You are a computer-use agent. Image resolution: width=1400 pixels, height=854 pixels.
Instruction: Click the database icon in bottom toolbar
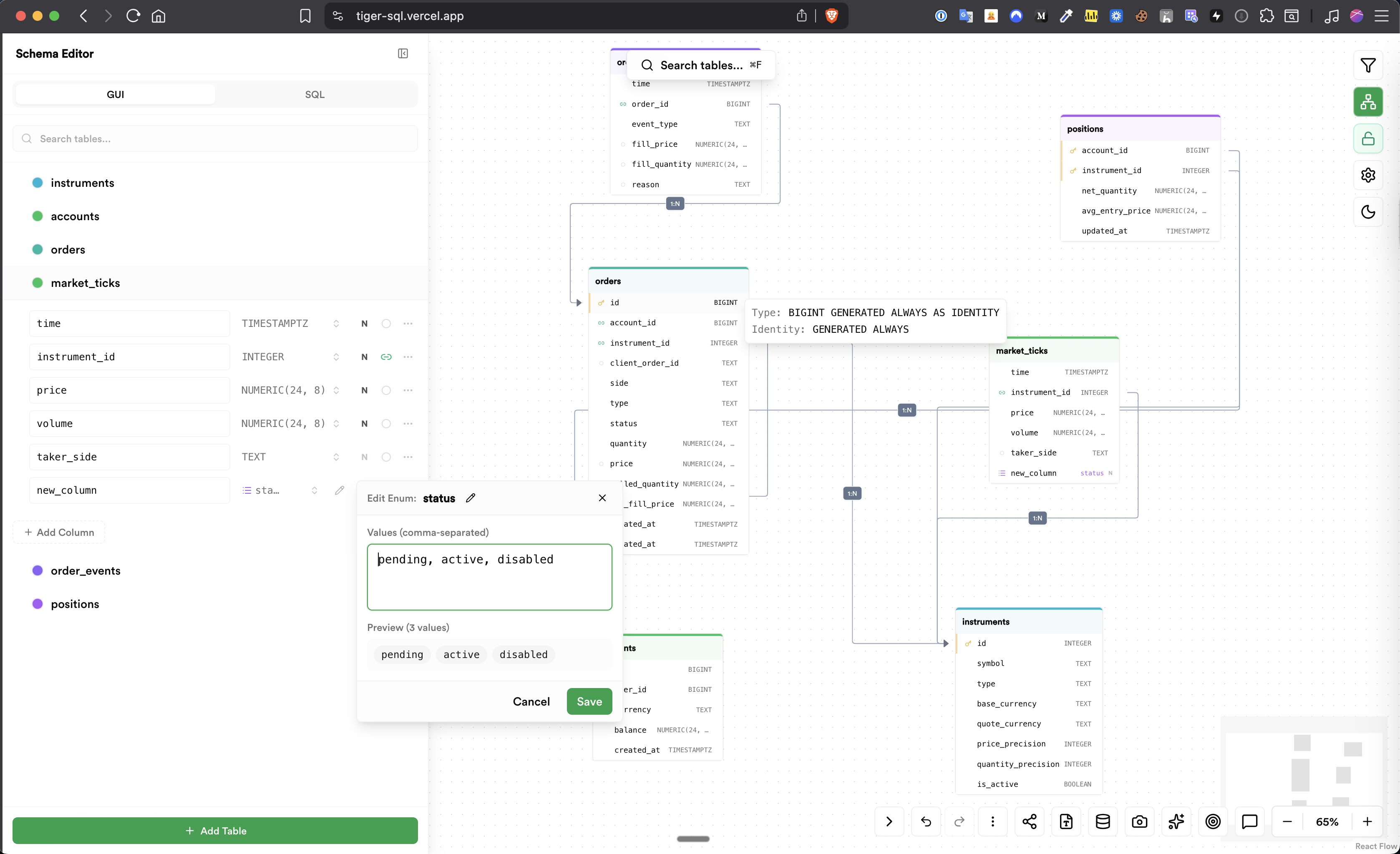pyautogui.click(x=1102, y=821)
